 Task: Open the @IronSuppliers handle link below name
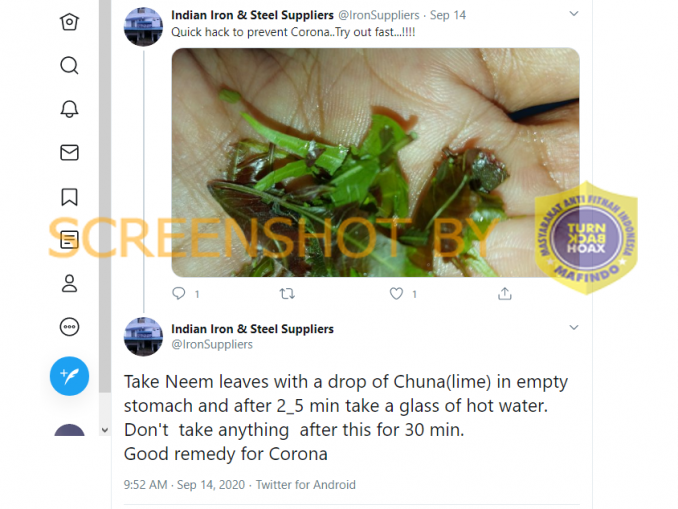pos(212,345)
